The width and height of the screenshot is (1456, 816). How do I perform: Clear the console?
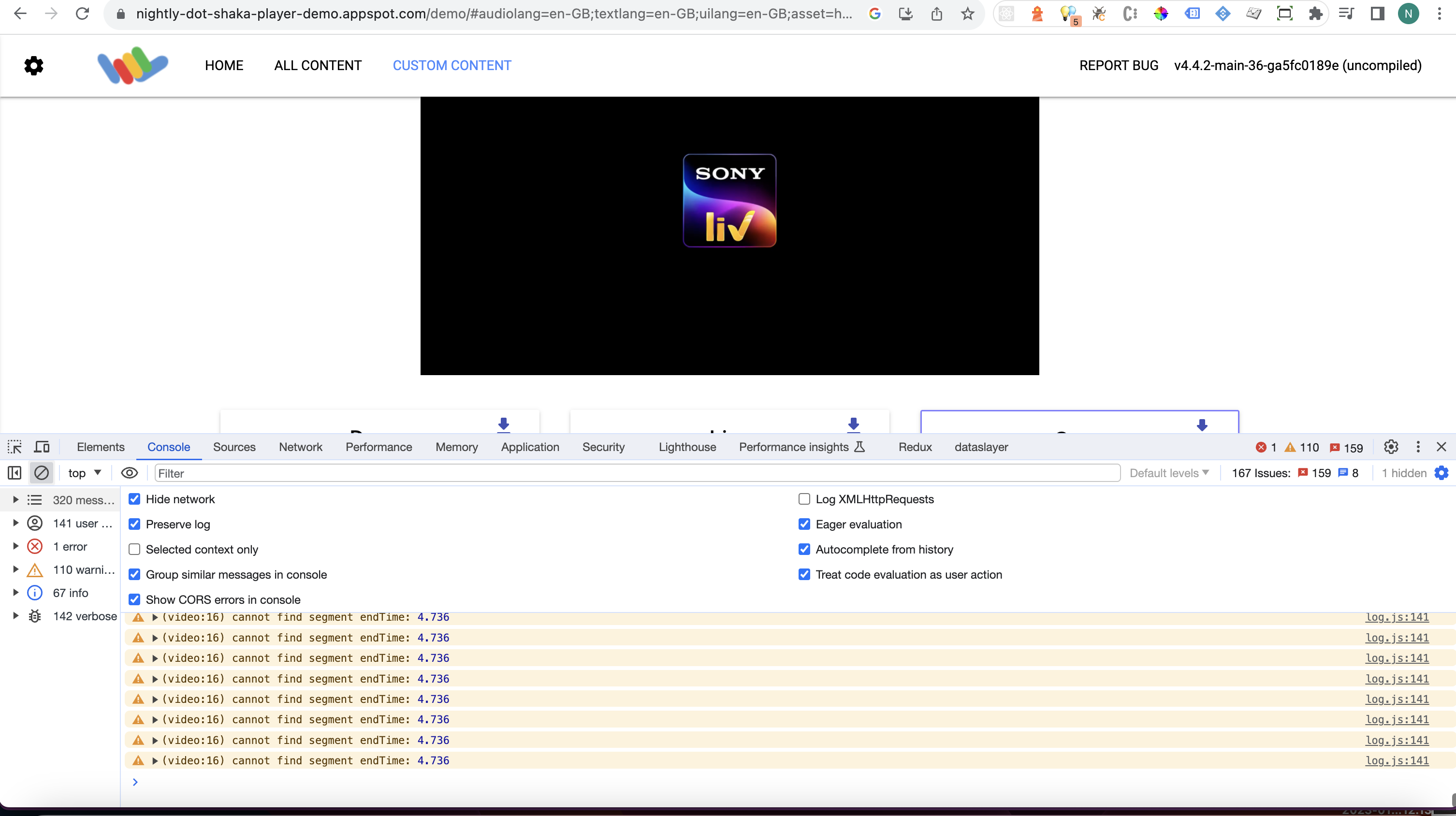point(41,473)
